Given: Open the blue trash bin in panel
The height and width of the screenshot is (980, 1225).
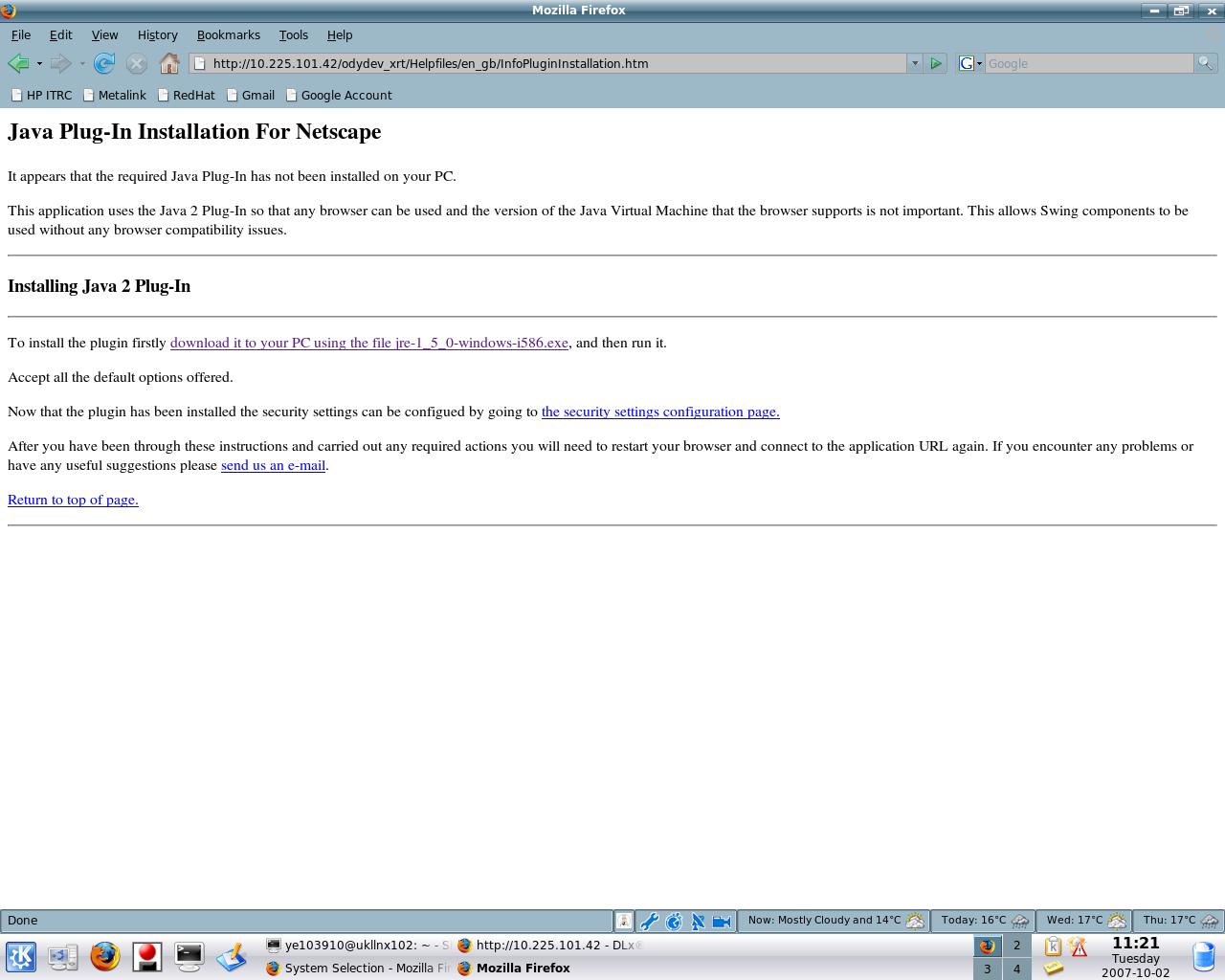Looking at the screenshot, I should pyautogui.click(x=1203, y=956).
